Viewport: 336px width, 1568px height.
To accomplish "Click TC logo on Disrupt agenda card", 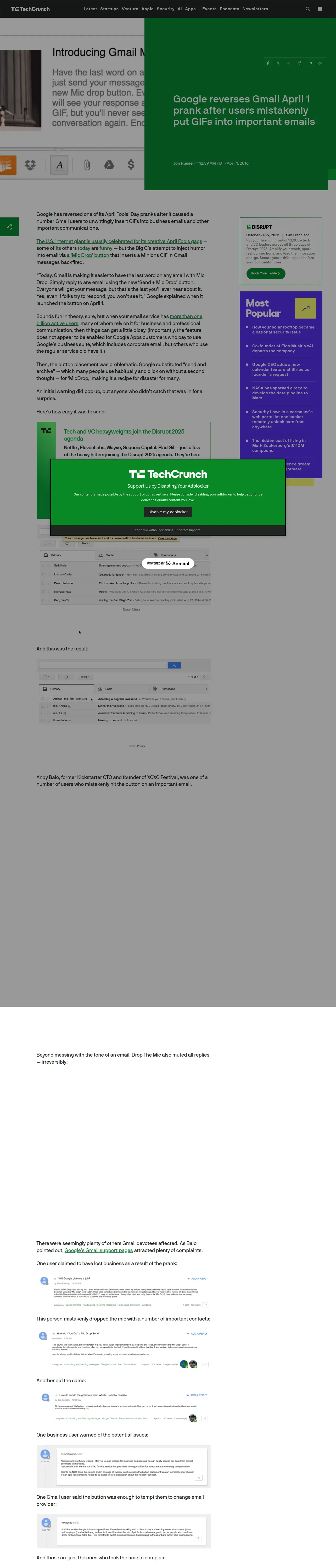I will click(x=46, y=430).
